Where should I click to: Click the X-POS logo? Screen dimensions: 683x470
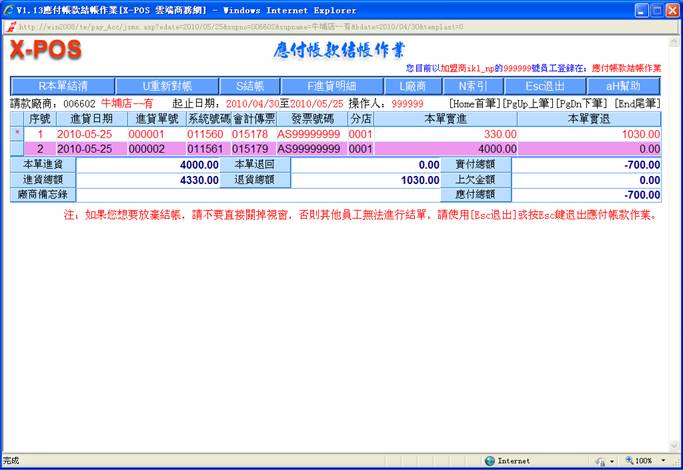point(45,50)
